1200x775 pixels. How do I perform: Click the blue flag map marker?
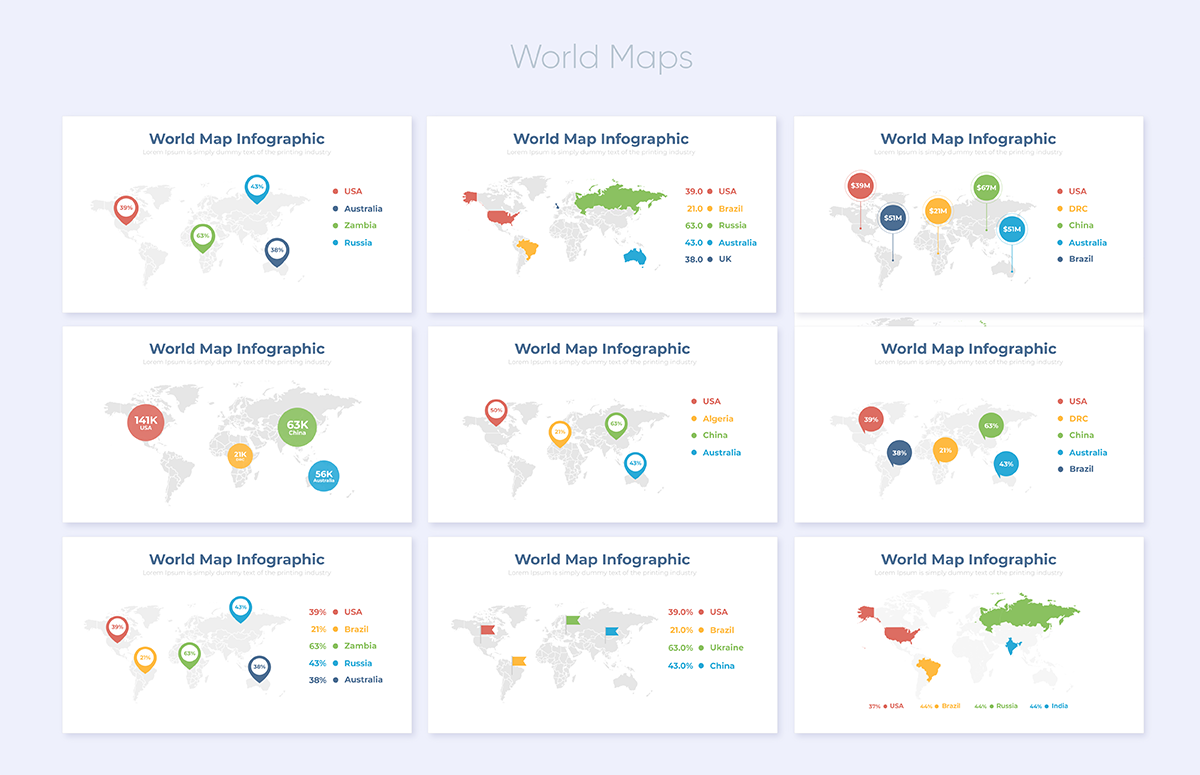click(x=612, y=631)
